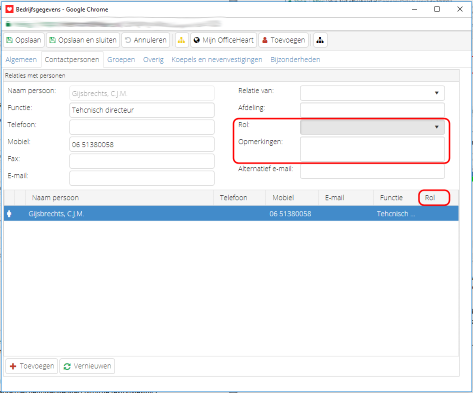Open Koepels en nevenvestigingen tab
This screenshot has height=393, width=473.
[217, 60]
